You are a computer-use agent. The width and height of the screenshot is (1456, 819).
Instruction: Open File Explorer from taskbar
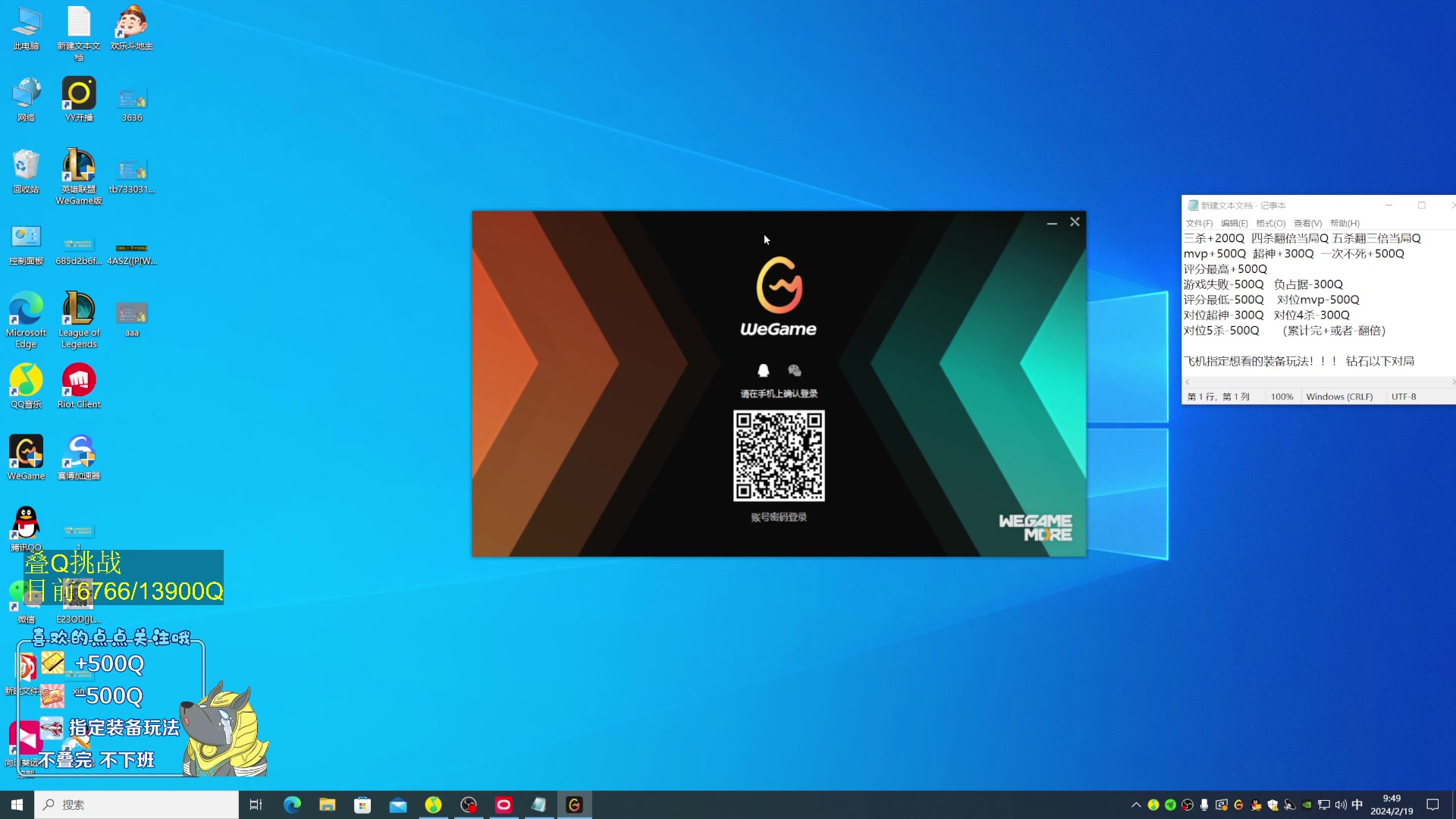pyautogui.click(x=327, y=805)
